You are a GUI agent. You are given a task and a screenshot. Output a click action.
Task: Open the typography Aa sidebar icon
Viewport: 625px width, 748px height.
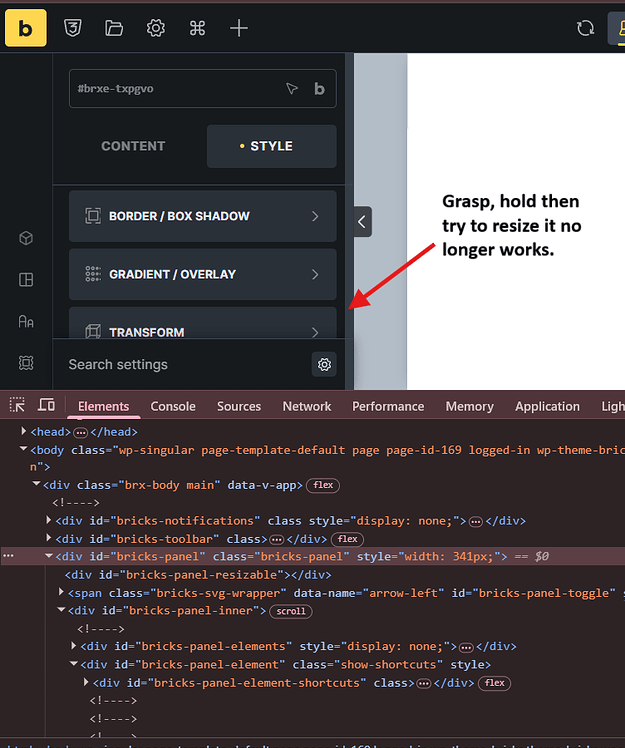tap(26, 321)
